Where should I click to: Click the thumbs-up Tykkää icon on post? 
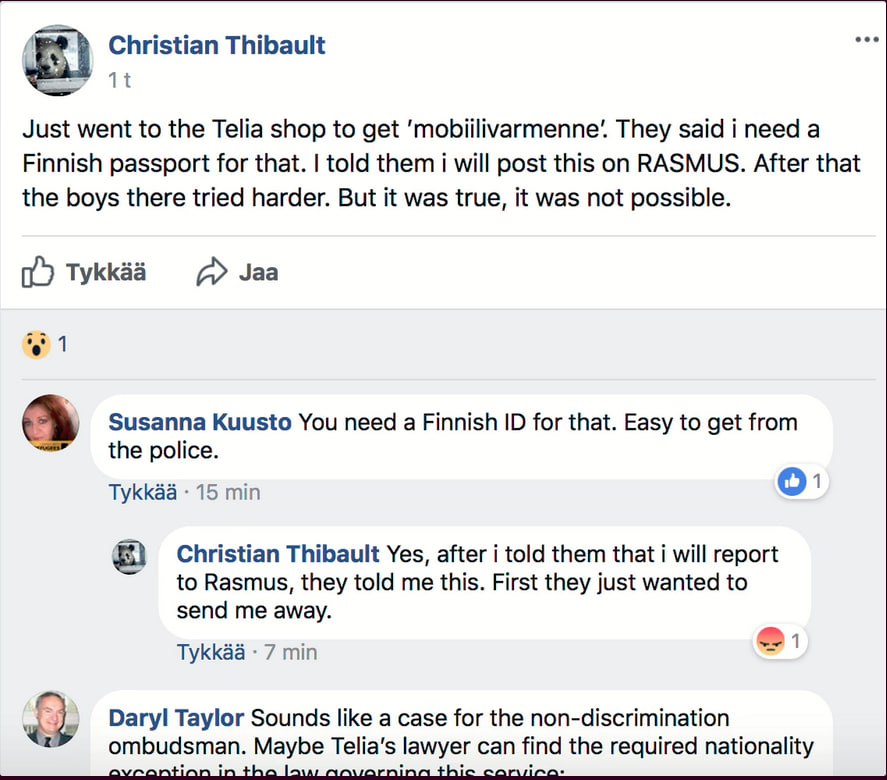[x=38, y=272]
